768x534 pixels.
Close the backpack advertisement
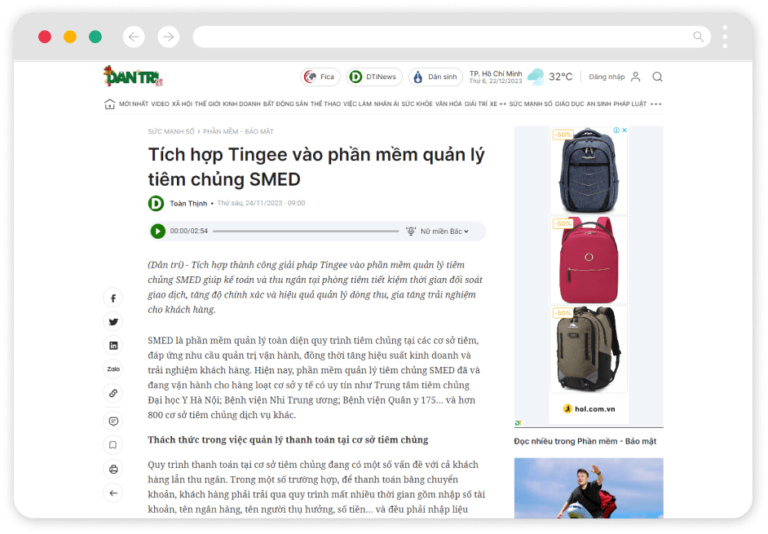coord(624,130)
